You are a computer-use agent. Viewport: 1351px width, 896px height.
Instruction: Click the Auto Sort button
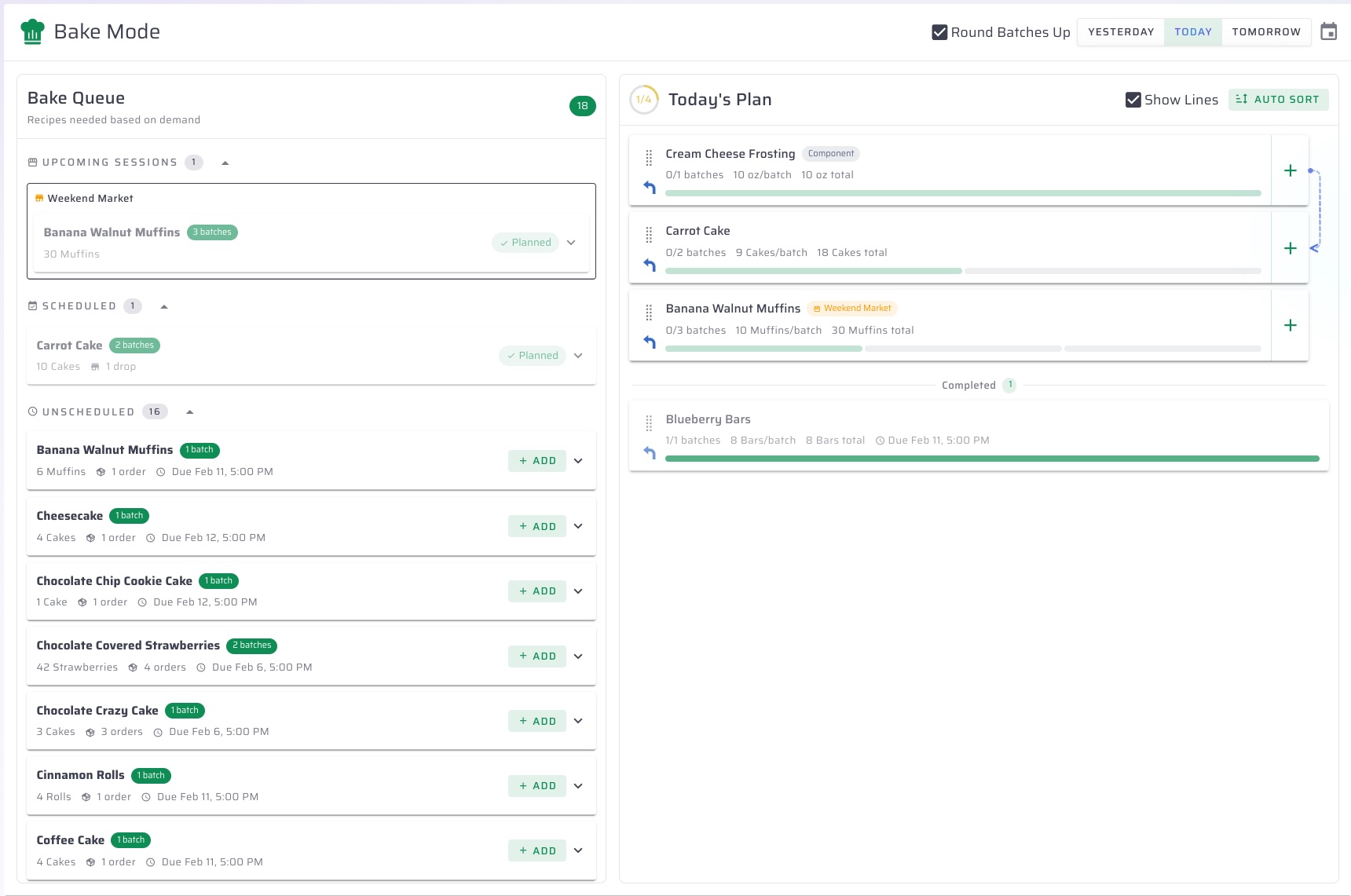click(1278, 100)
